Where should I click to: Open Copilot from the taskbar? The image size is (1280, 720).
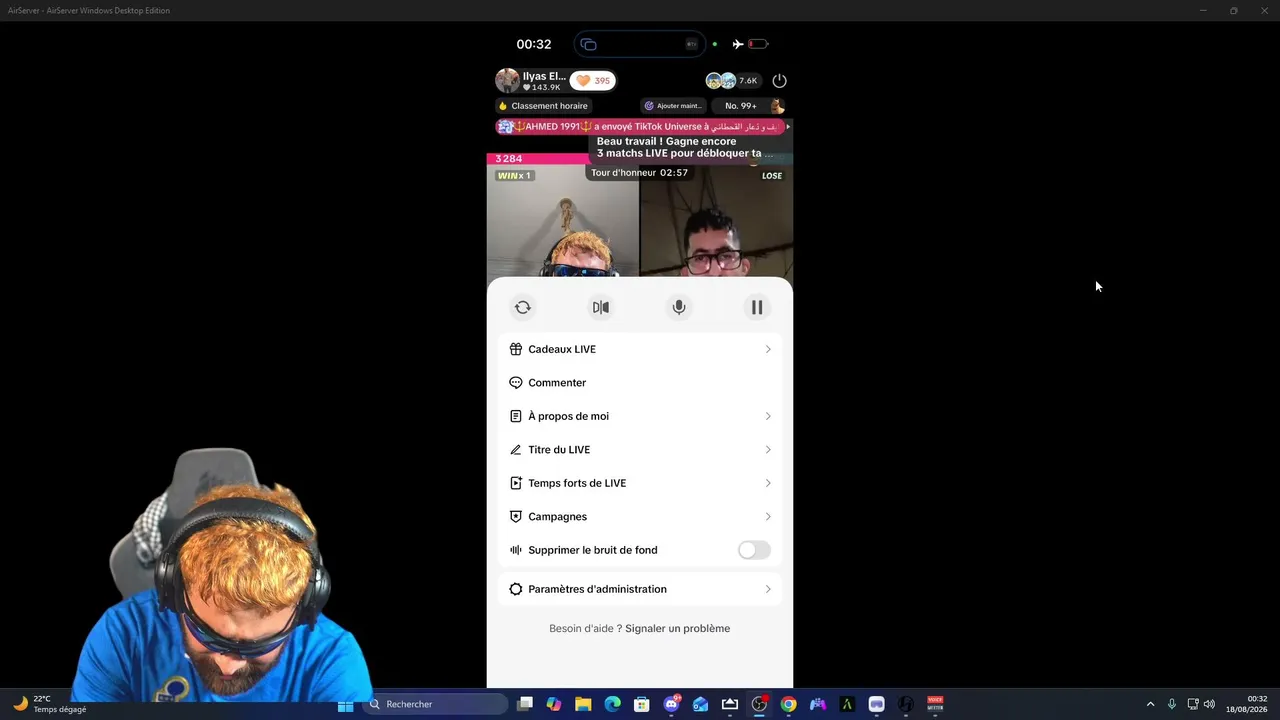point(554,704)
